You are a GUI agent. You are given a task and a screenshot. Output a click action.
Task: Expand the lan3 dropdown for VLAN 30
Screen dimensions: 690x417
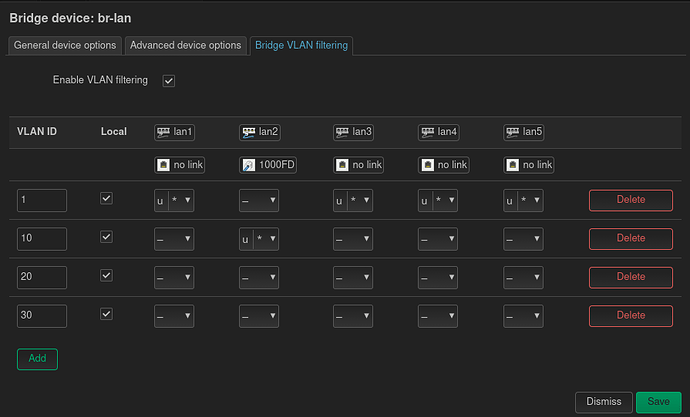353,316
